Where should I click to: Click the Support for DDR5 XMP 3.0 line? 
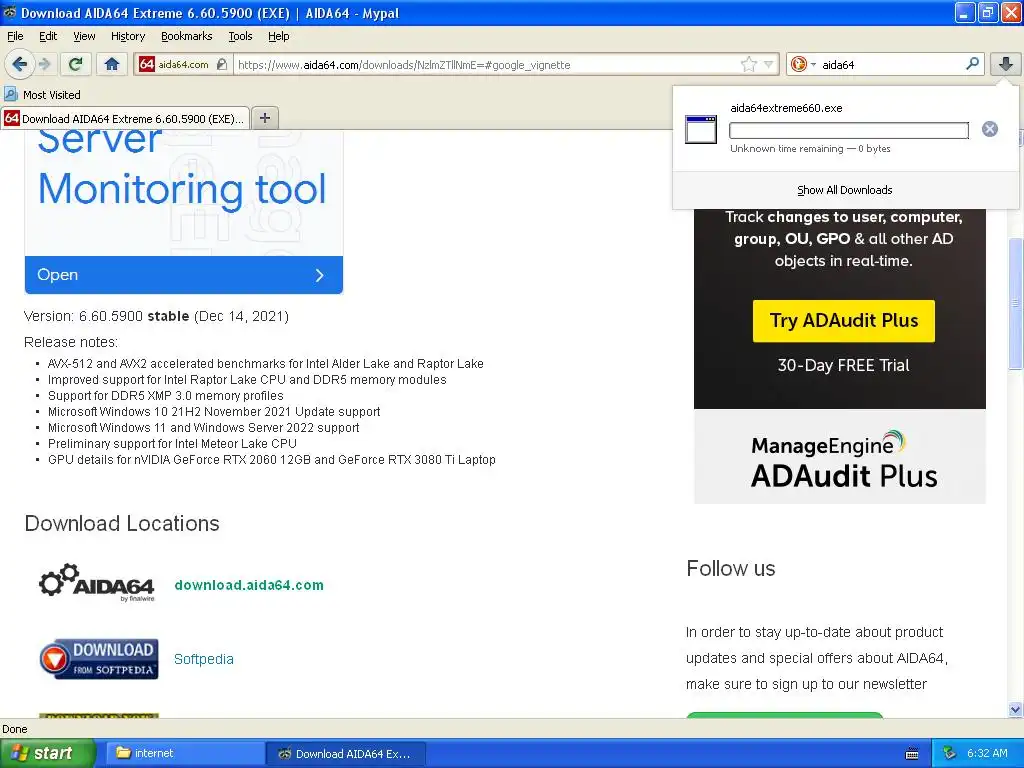point(165,396)
